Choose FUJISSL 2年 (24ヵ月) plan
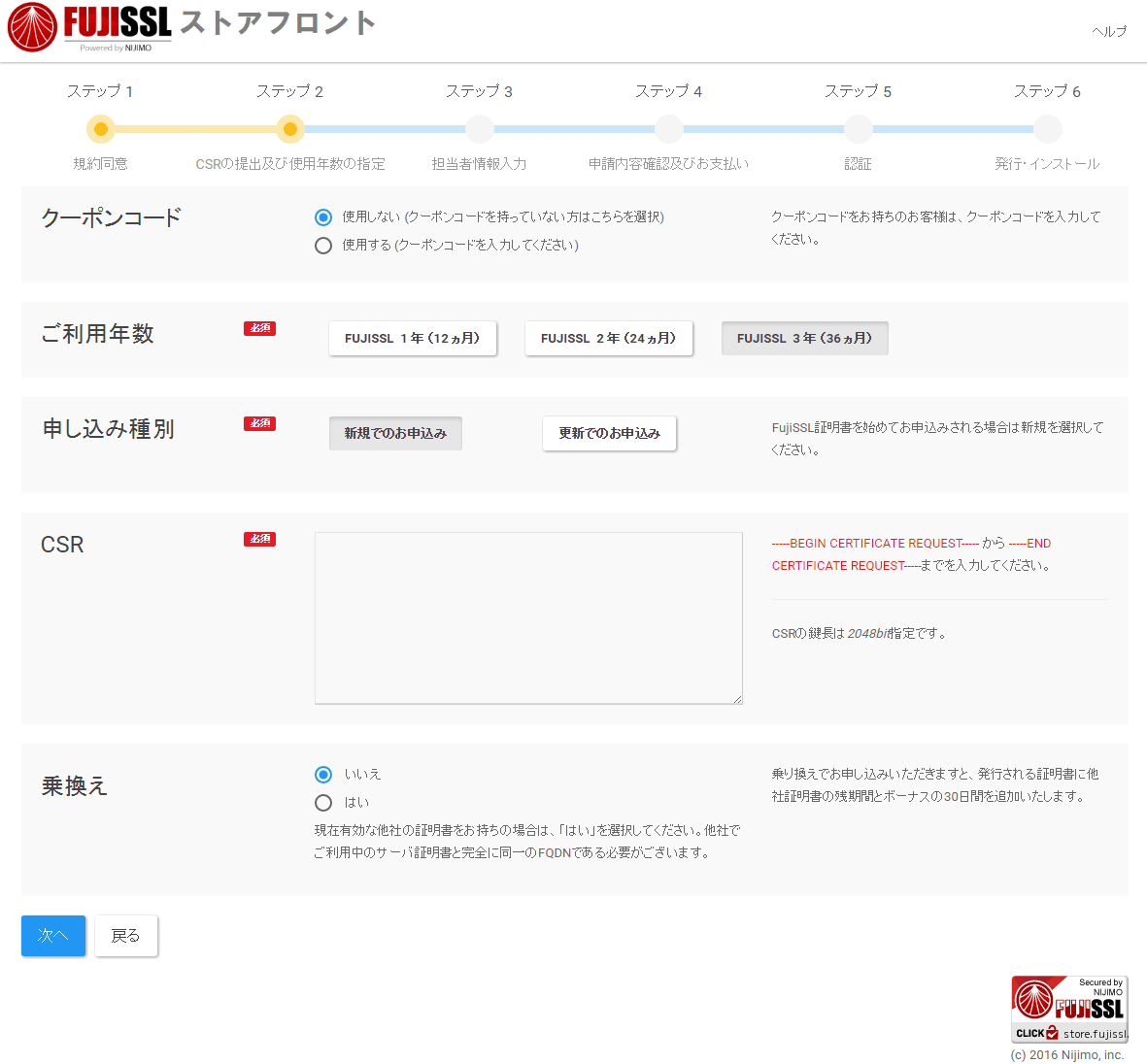This screenshot has width=1147, height=1064. [609, 339]
